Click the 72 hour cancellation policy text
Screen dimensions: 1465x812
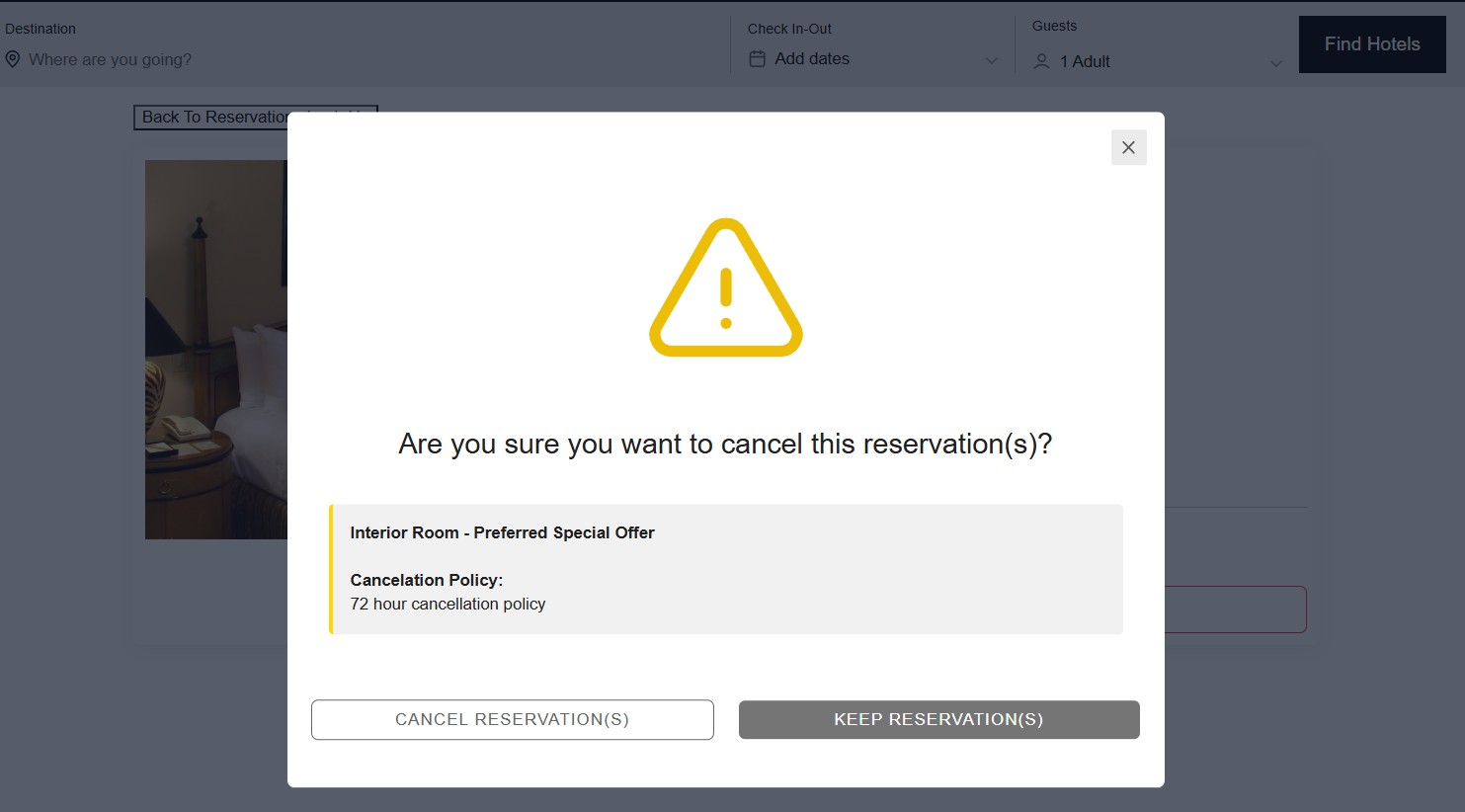(448, 604)
